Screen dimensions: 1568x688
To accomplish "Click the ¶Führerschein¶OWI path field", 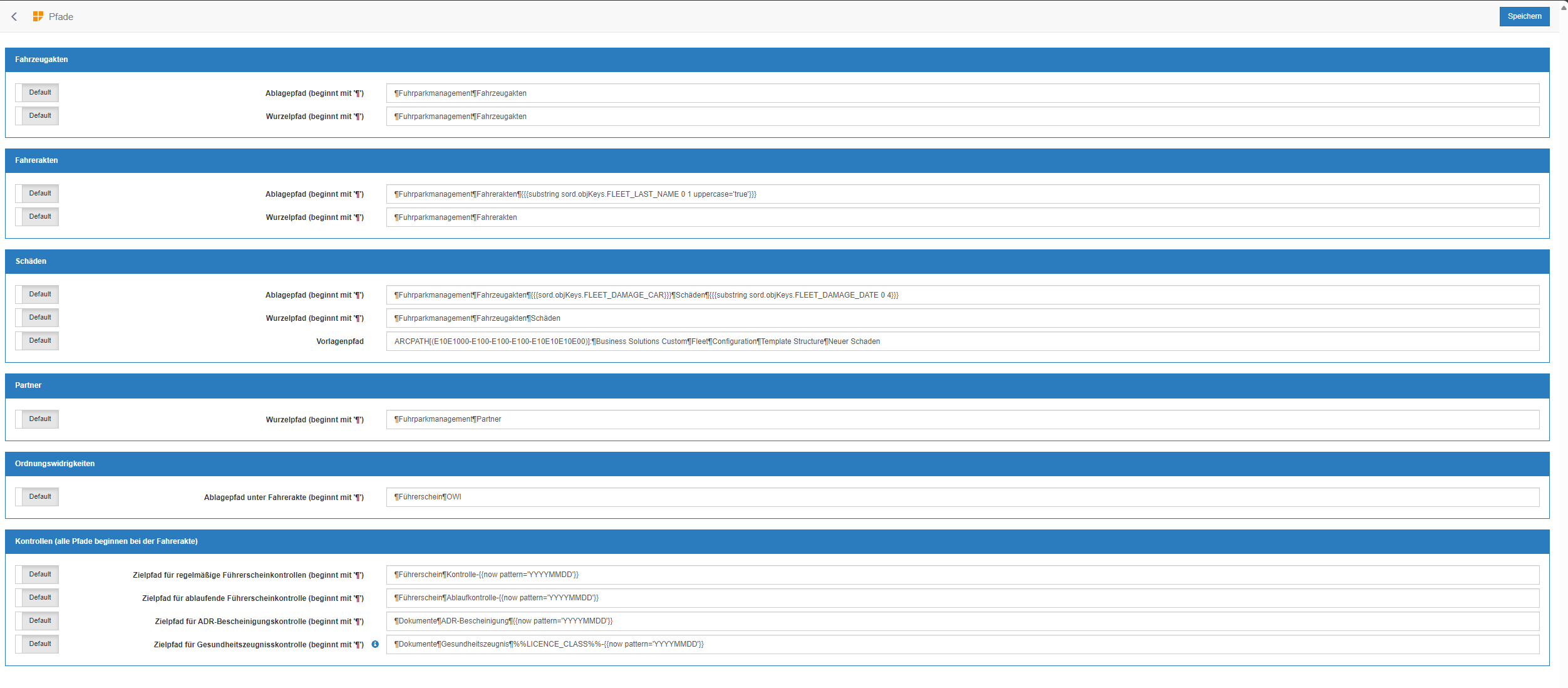I will click(962, 497).
